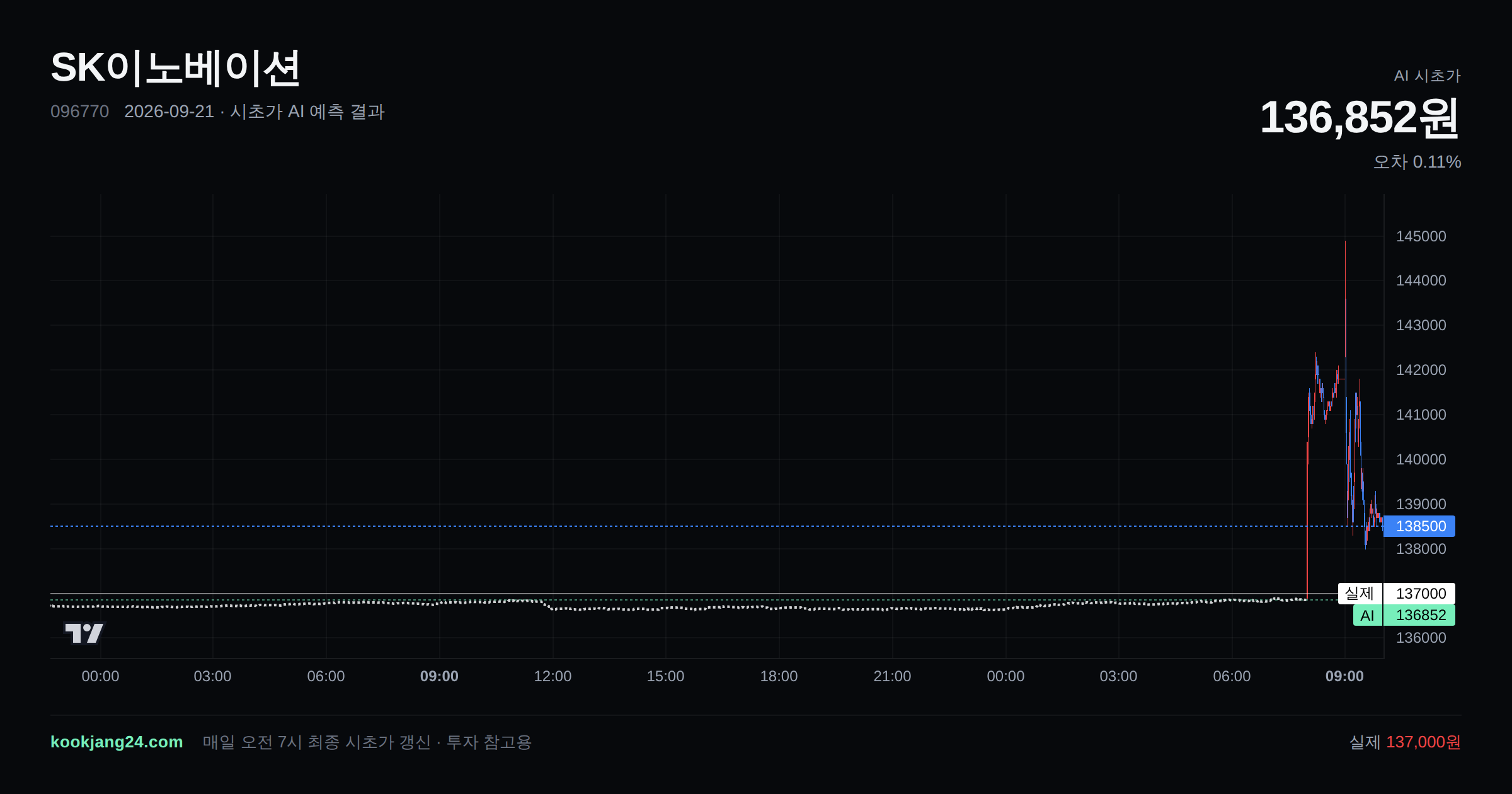This screenshot has width=1512, height=794.
Task: Click the 145000 price axis label
Action: [1421, 236]
